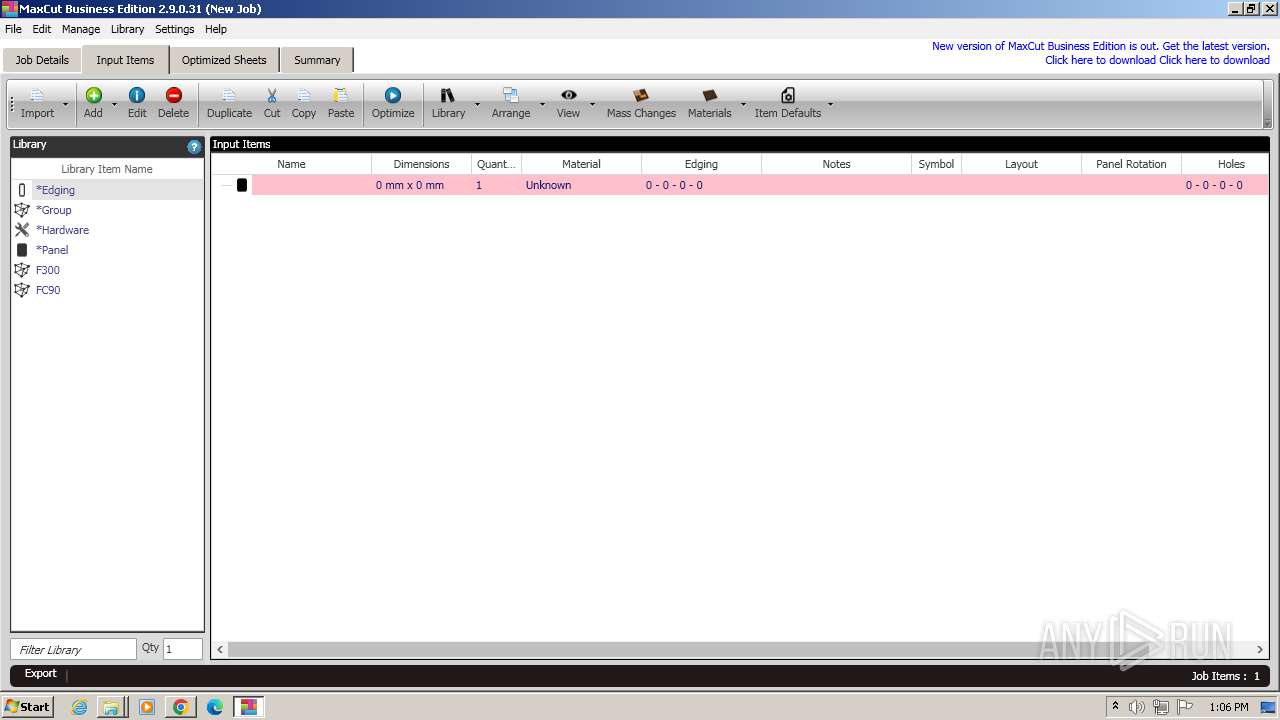Expand the Arrange dropdown arrow
The height and width of the screenshot is (720, 1280).
point(542,104)
